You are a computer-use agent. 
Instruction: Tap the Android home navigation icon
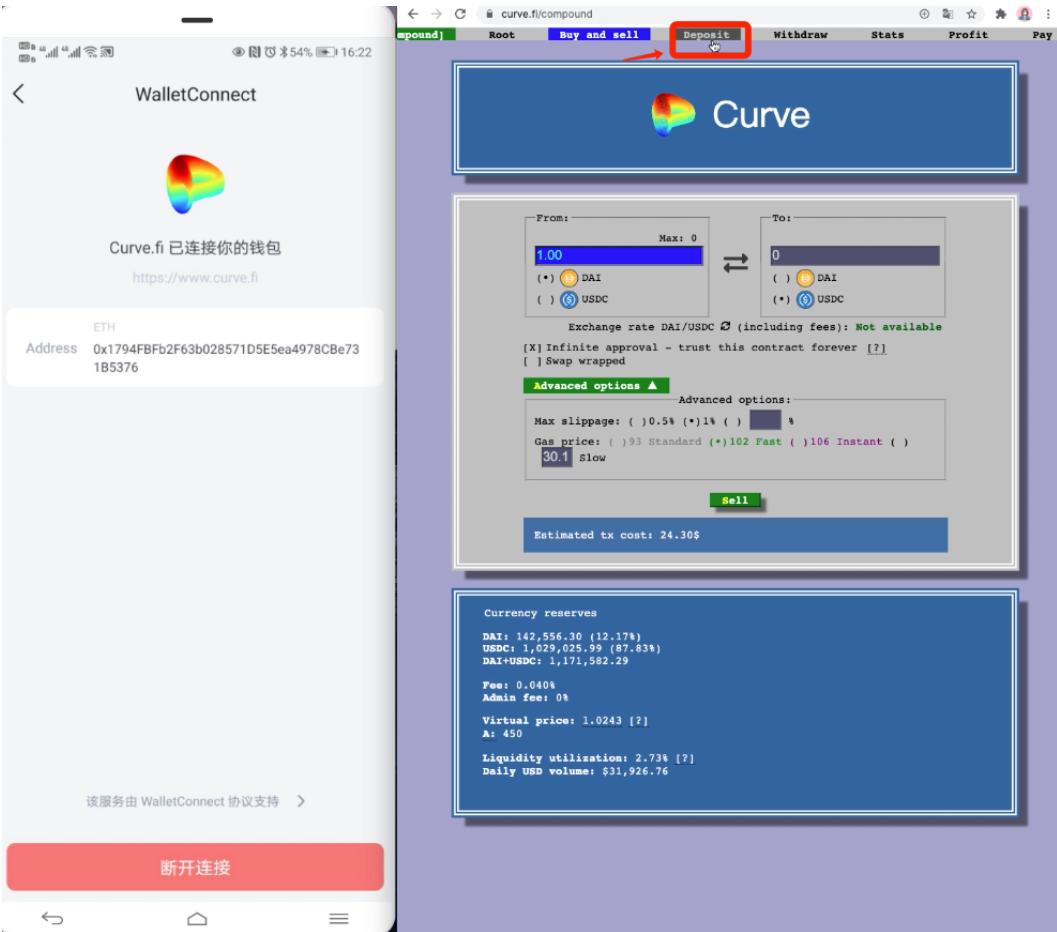[197, 918]
